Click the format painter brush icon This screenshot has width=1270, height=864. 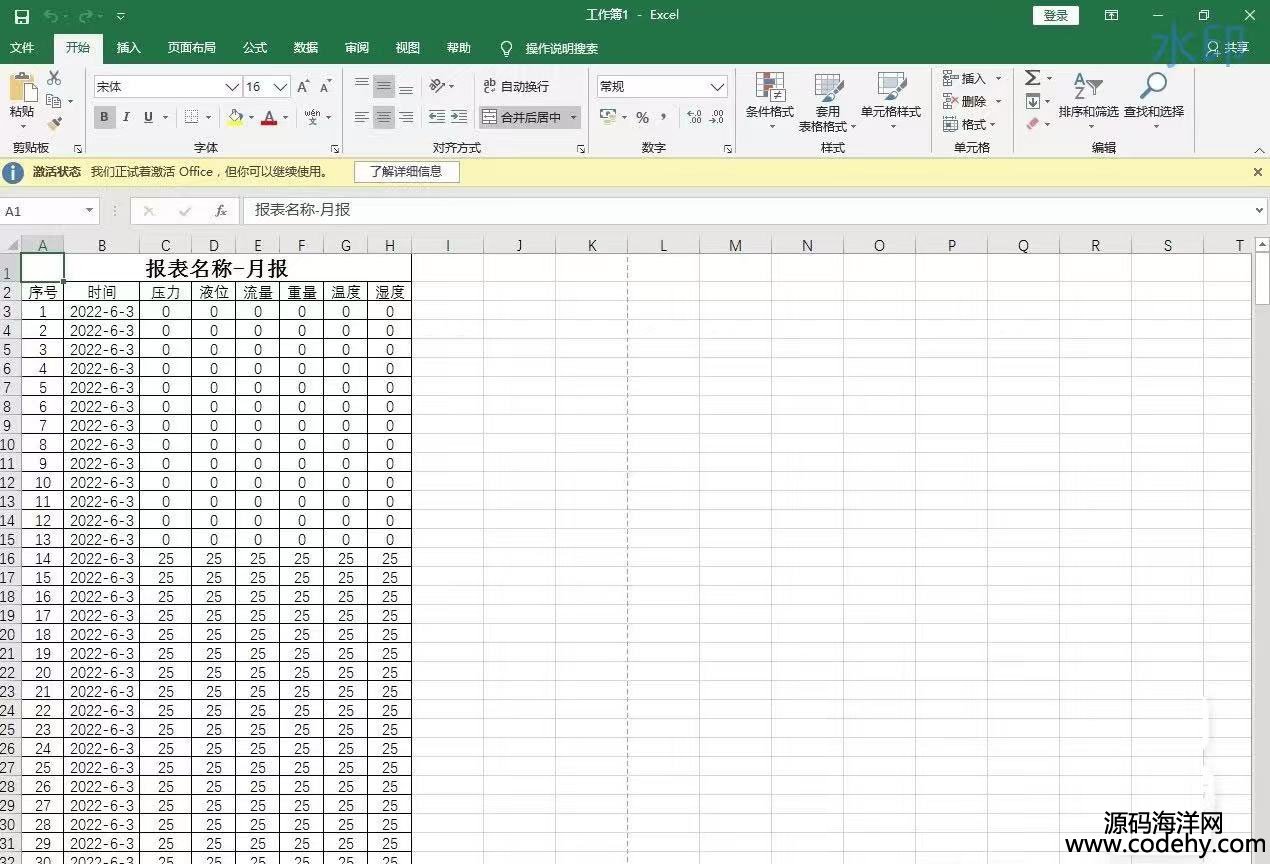tap(54, 124)
